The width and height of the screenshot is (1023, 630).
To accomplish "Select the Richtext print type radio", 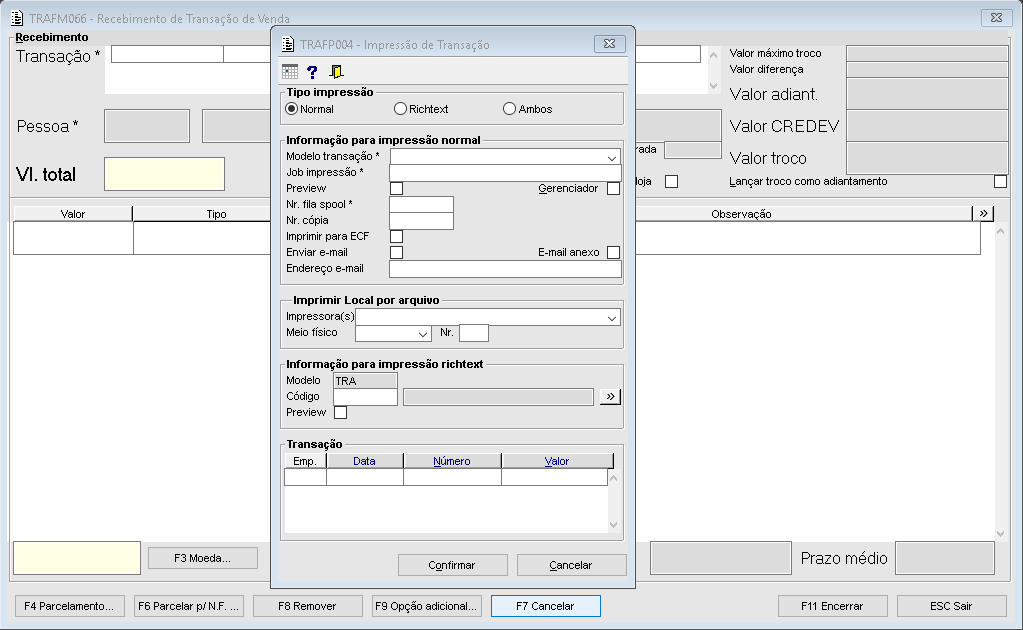I will [401, 109].
